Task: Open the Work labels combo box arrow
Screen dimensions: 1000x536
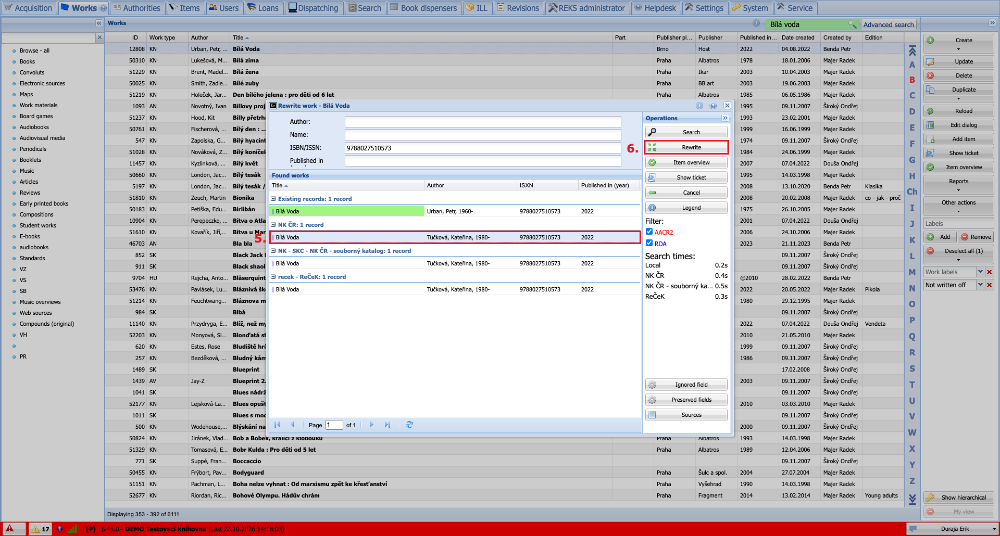Action: (980, 272)
